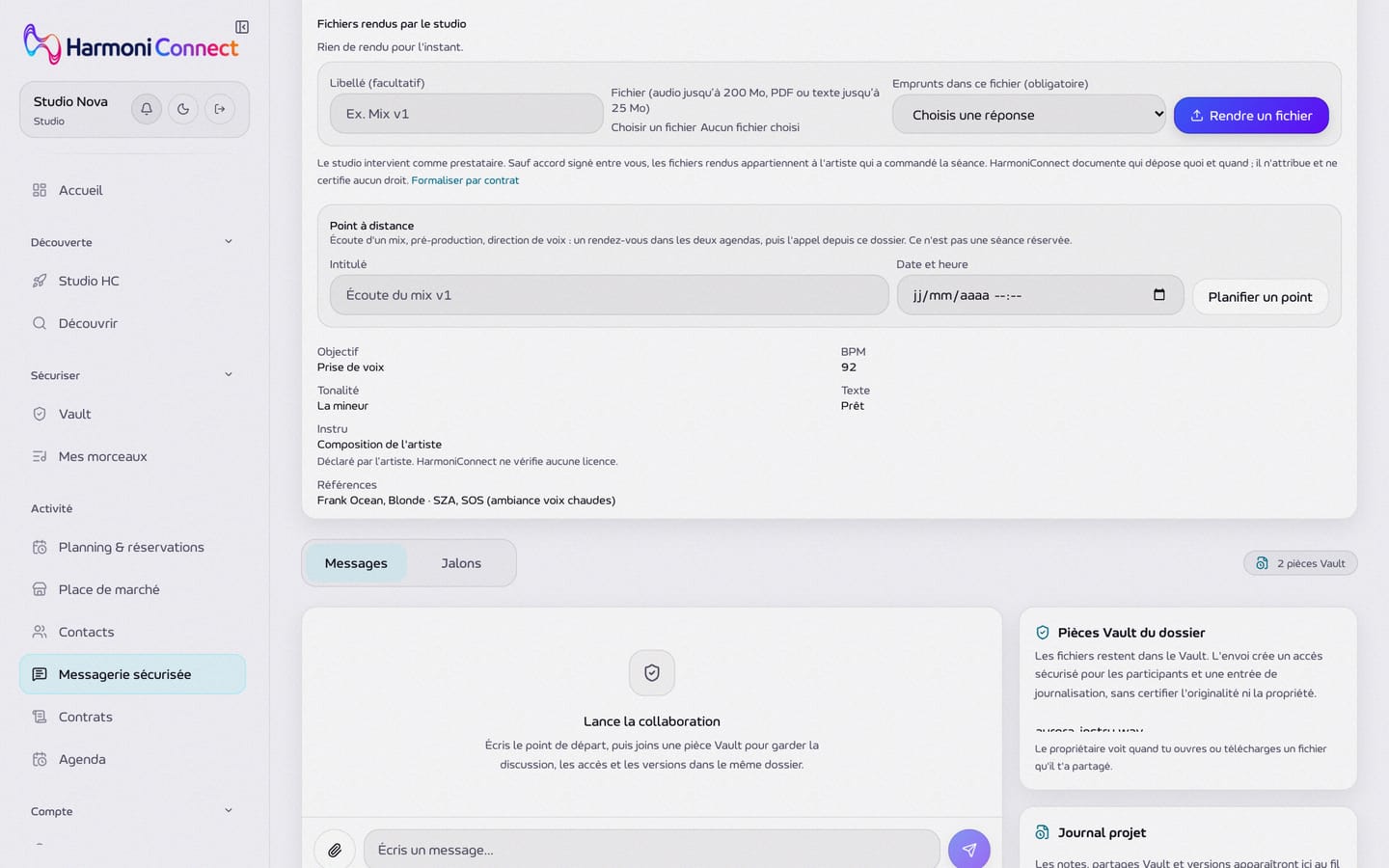Click the logout arrow icon
The width and height of the screenshot is (1389, 868).
pos(220,109)
